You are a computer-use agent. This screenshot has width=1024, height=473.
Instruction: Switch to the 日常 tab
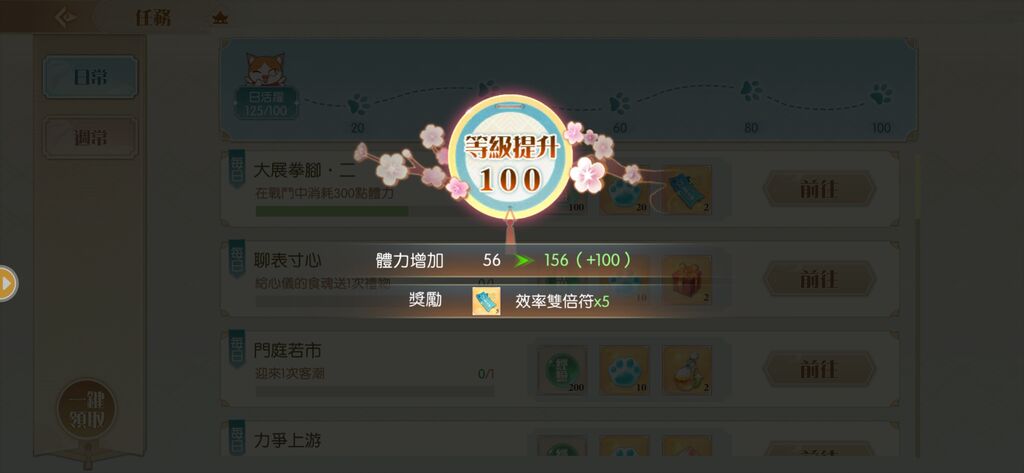click(91, 77)
